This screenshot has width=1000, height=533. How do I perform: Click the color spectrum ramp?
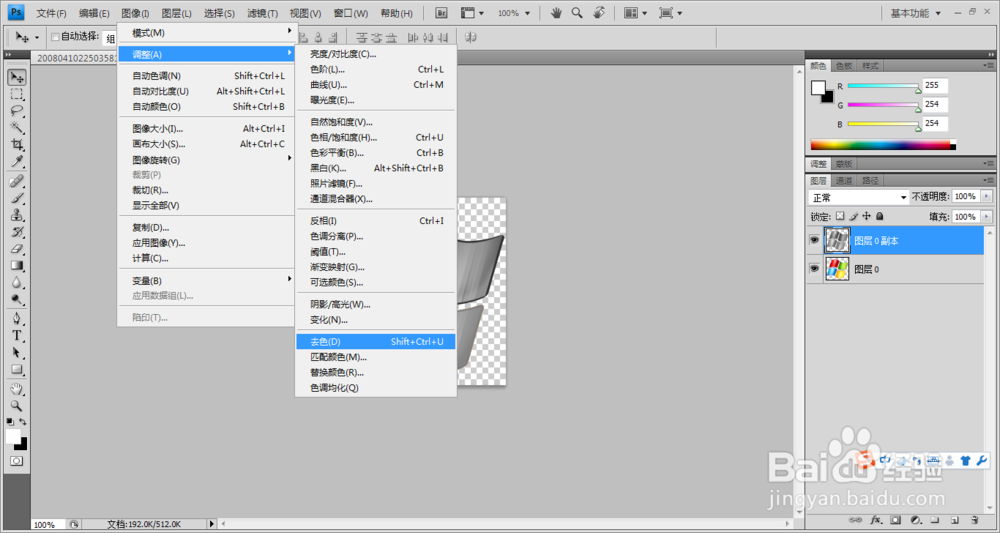click(x=883, y=145)
